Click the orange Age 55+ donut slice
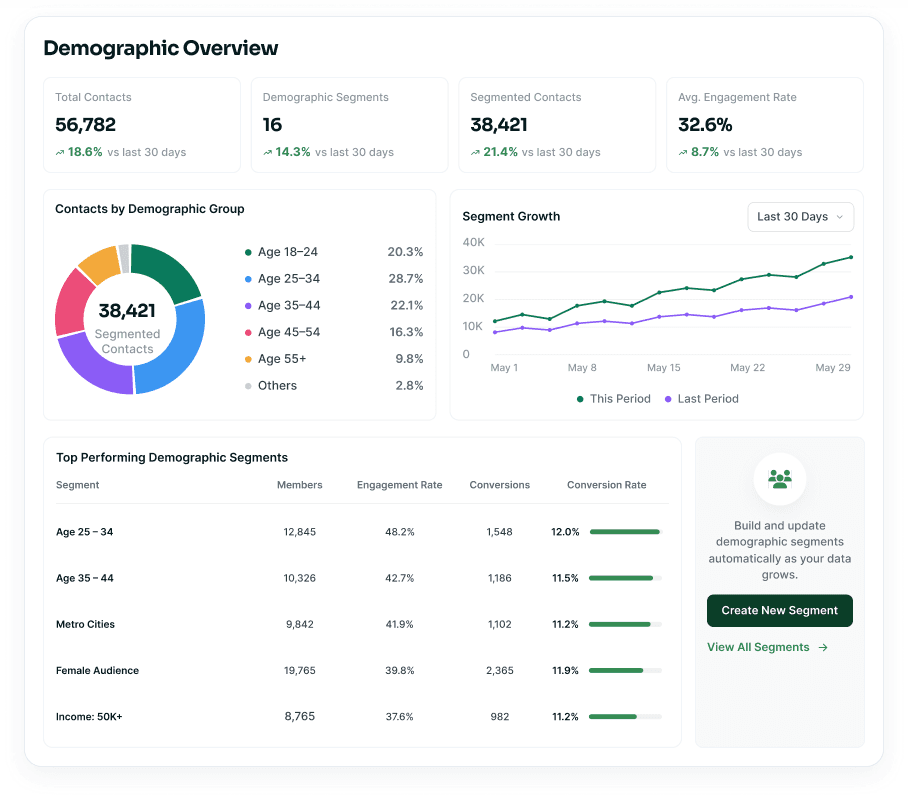908x799 pixels. 101,263
